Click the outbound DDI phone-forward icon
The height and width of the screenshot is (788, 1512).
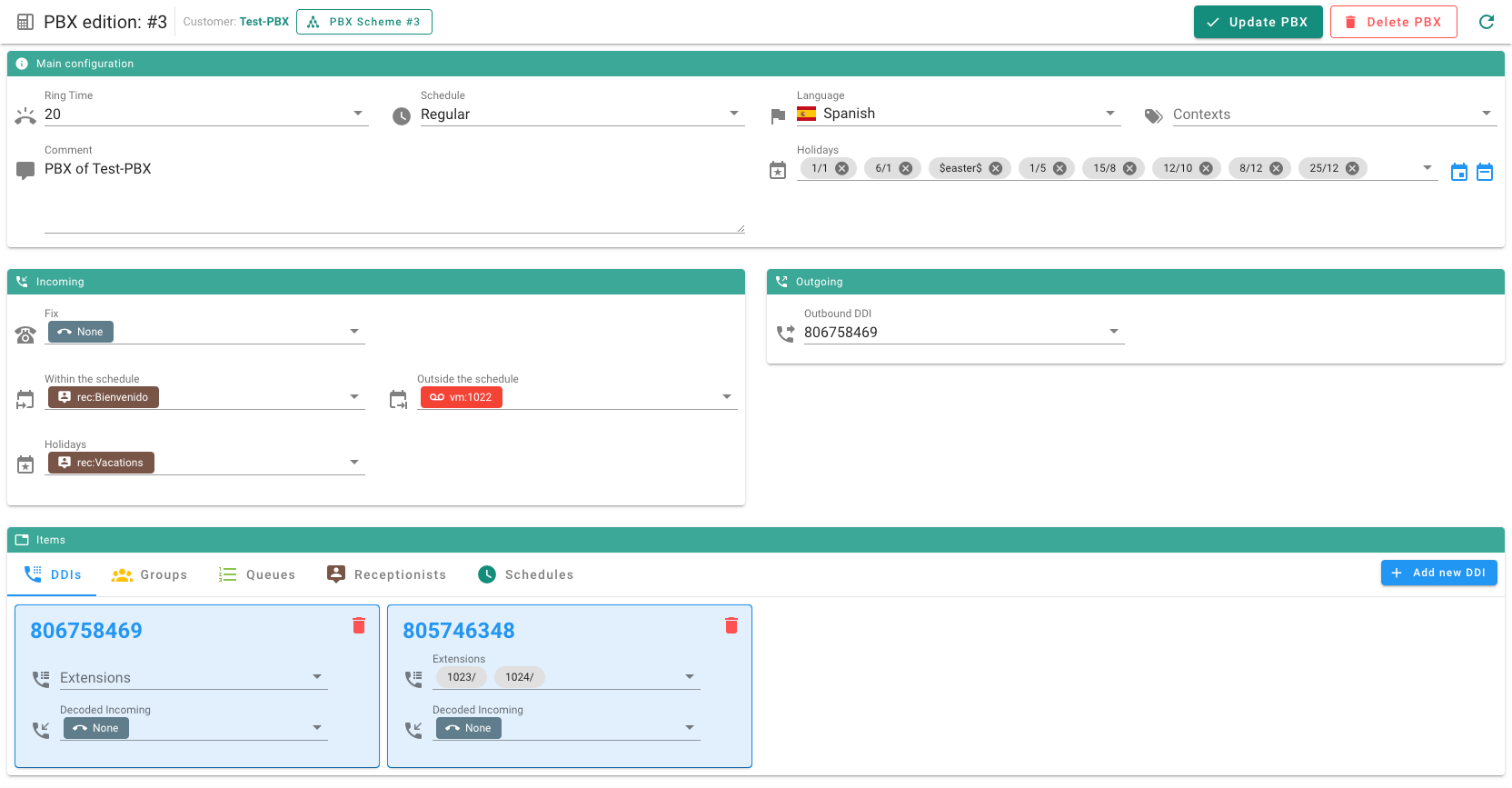pos(785,334)
